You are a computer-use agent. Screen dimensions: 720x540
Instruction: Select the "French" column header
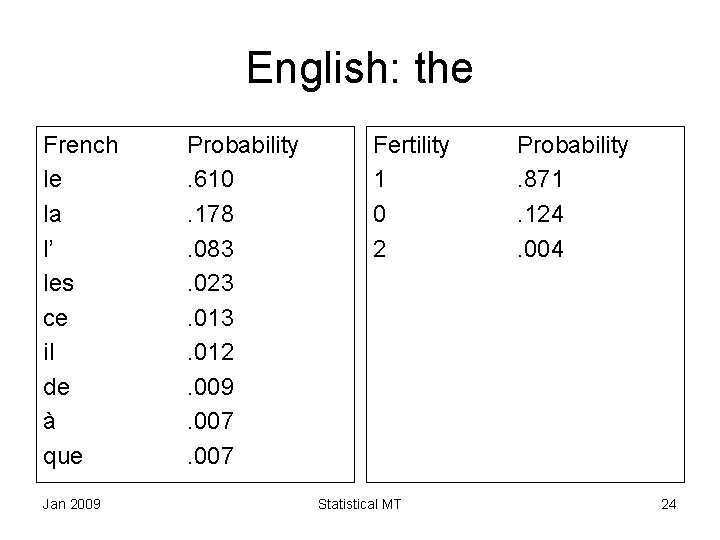81,146
